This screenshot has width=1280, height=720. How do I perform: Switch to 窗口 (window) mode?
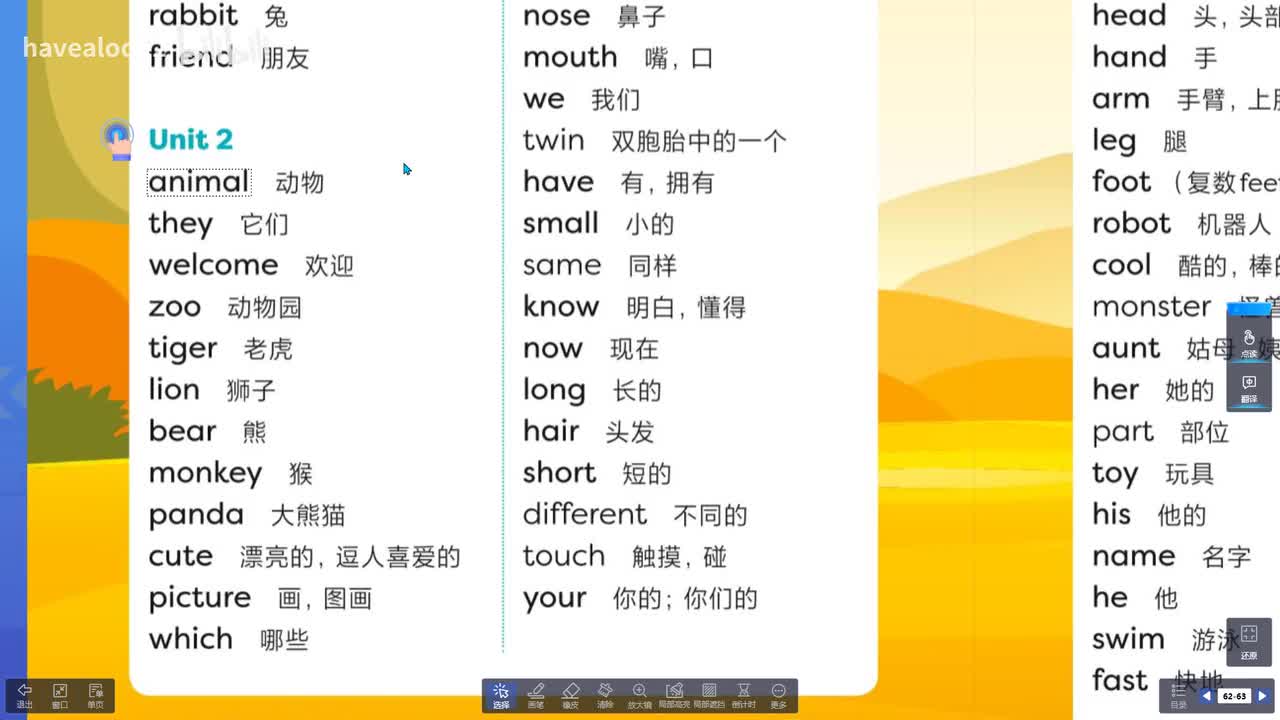pyautogui.click(x=60, y=696)
